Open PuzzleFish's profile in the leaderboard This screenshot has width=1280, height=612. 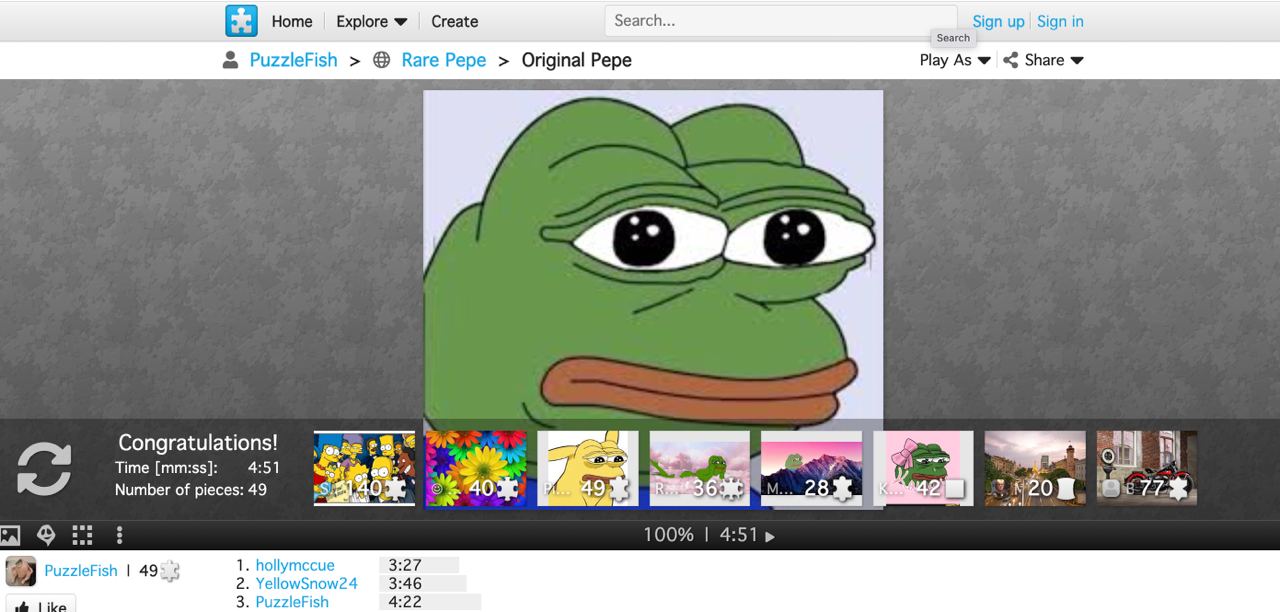[292, 601]
